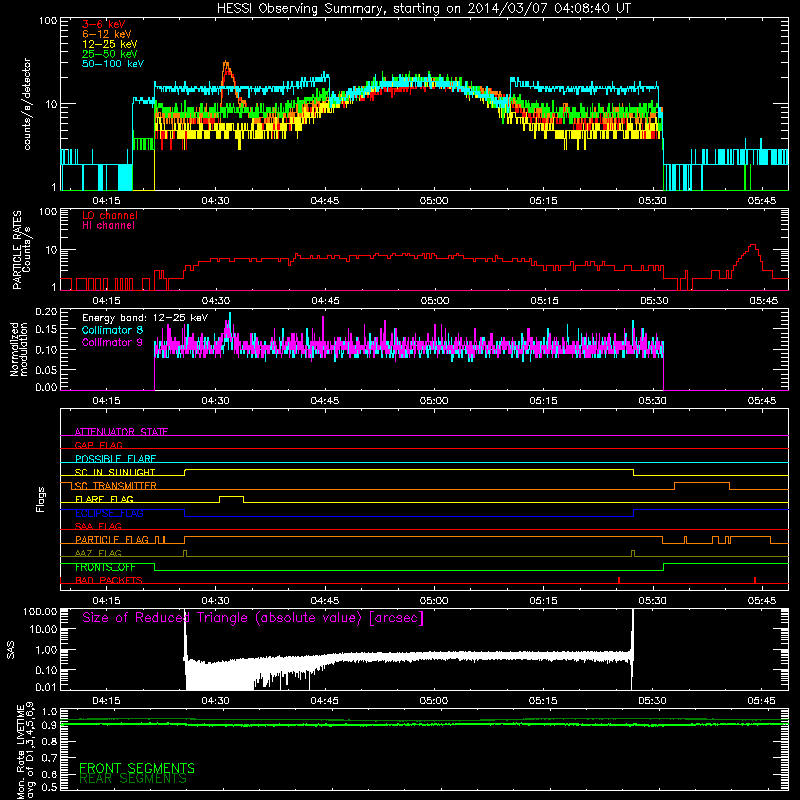Screen dimensions: 800x800
Task: Click the BAD PACKETS flag label
Action: [x=109, y=580]
